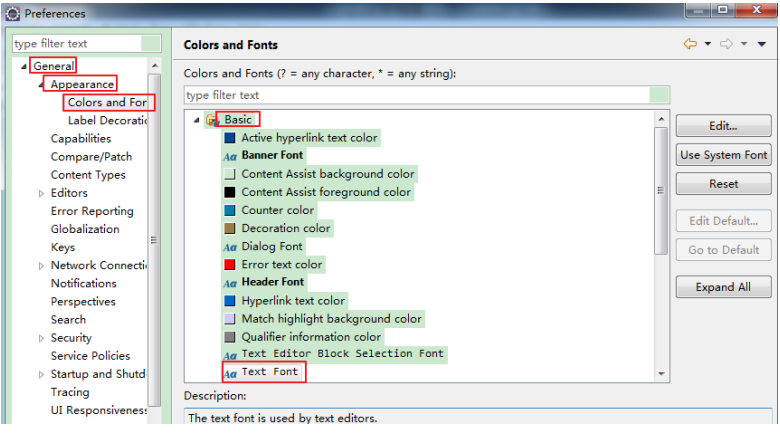Open Compare/Patch preferences page
780x440 pixels.
[x=92, y=157]
